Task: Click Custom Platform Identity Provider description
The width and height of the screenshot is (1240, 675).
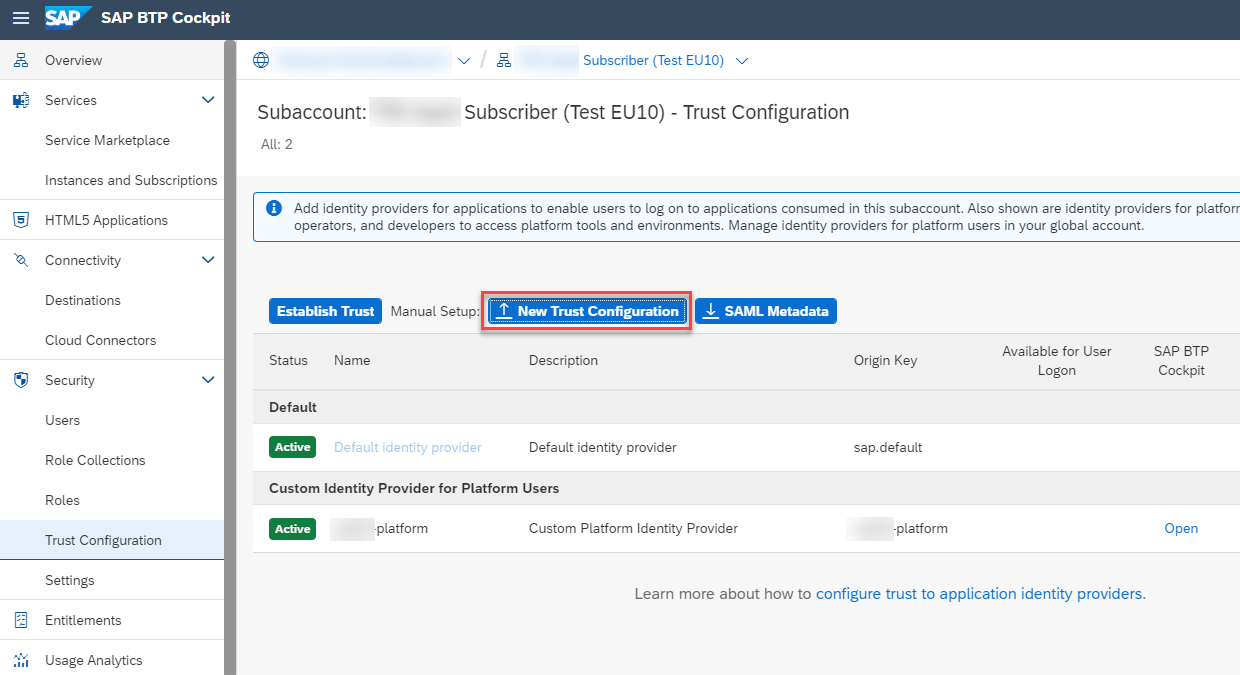Action: 633,528
